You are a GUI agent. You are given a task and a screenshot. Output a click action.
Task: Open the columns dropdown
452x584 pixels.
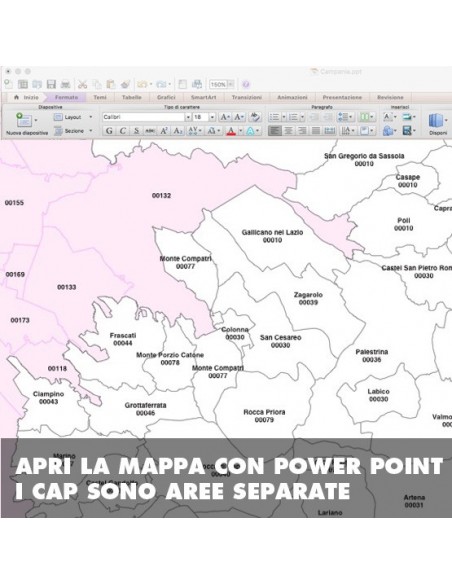366,117
